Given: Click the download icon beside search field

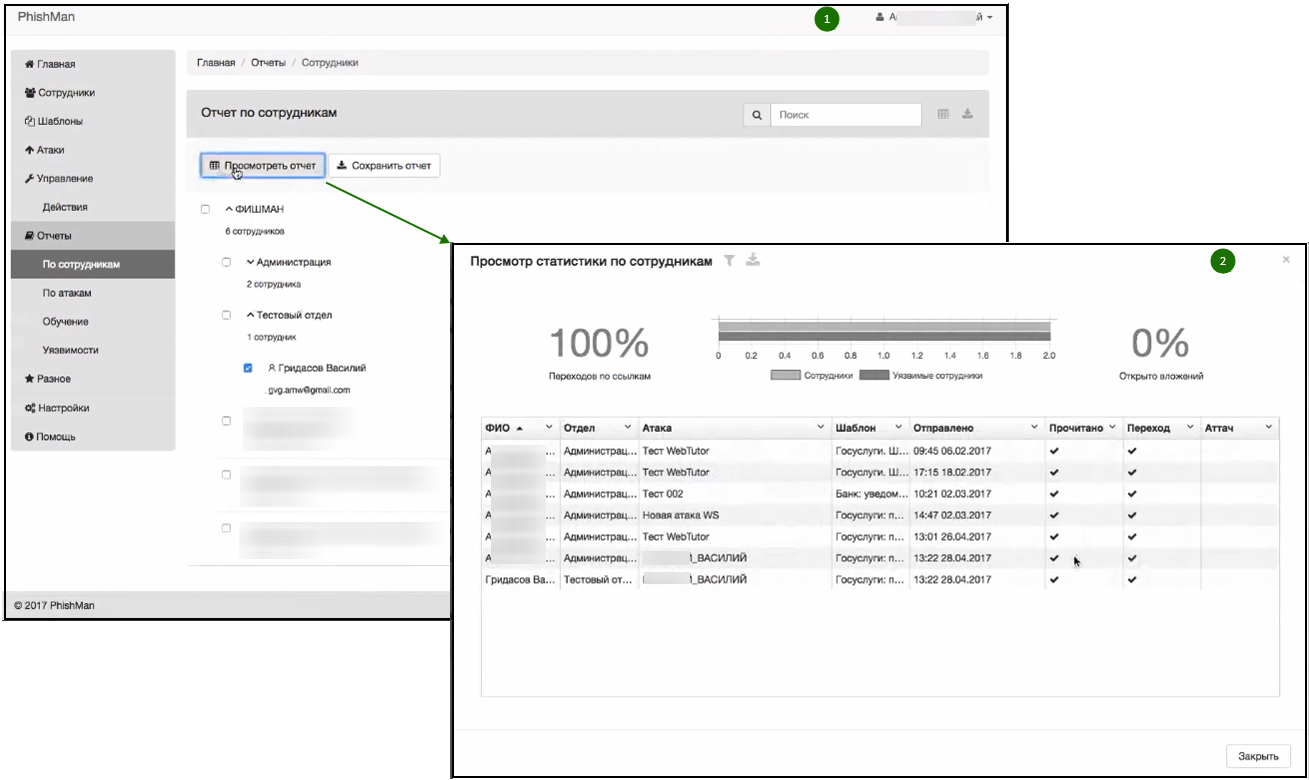Looking at the screenshot, I should (968, 114).
